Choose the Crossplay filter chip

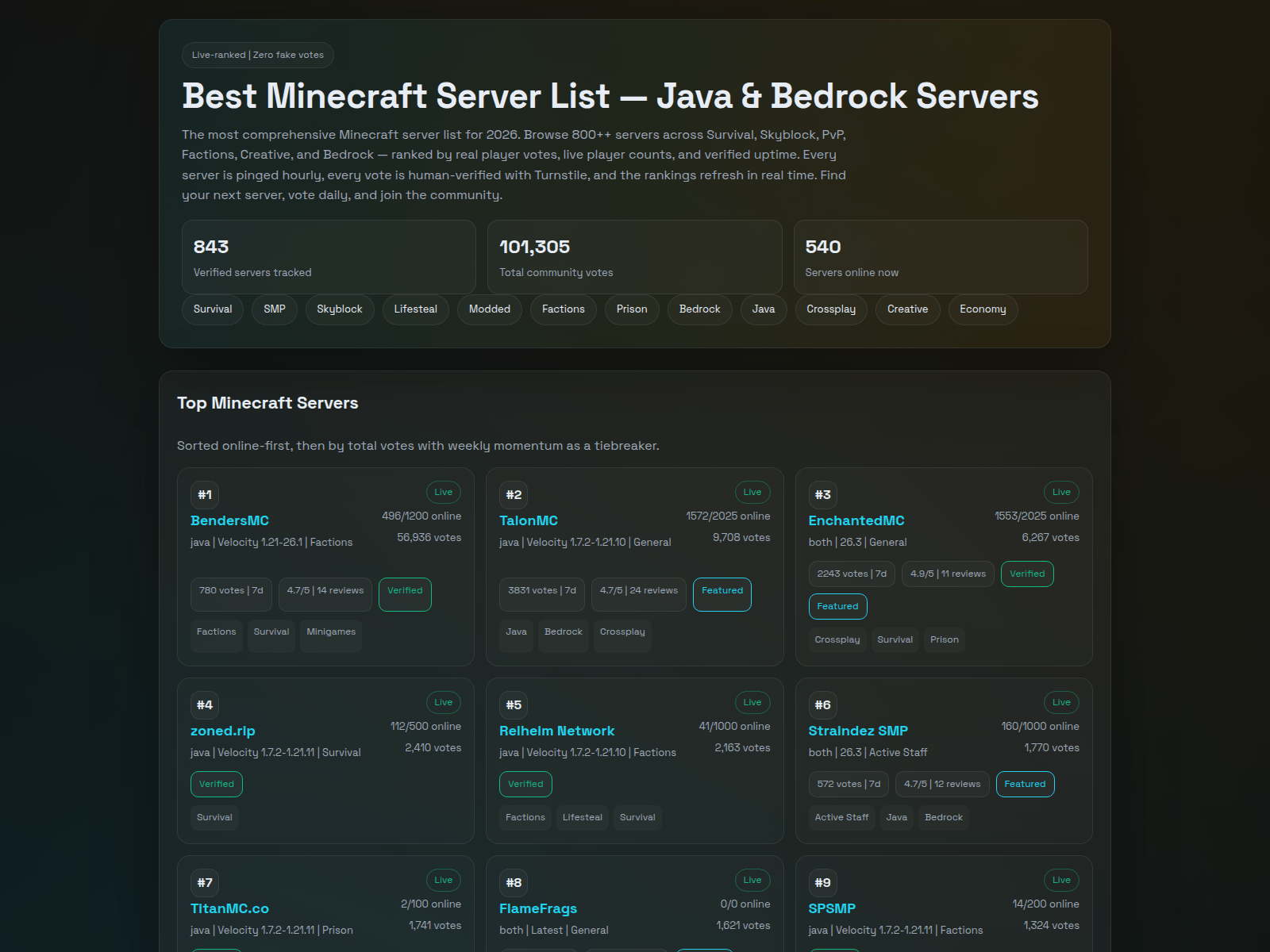pos(830,309)
